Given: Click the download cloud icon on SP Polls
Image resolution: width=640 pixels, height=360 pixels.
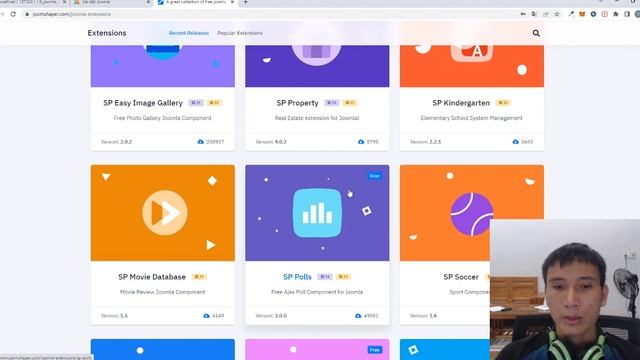Looking at the screenshot, I should click(358, 316).
